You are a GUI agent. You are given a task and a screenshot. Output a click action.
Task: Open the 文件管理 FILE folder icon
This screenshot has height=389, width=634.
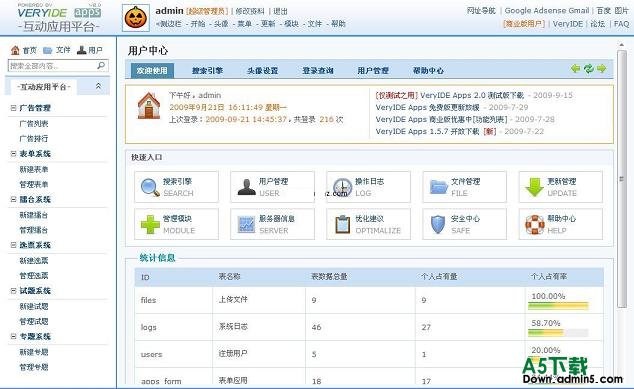click(439, 187)
